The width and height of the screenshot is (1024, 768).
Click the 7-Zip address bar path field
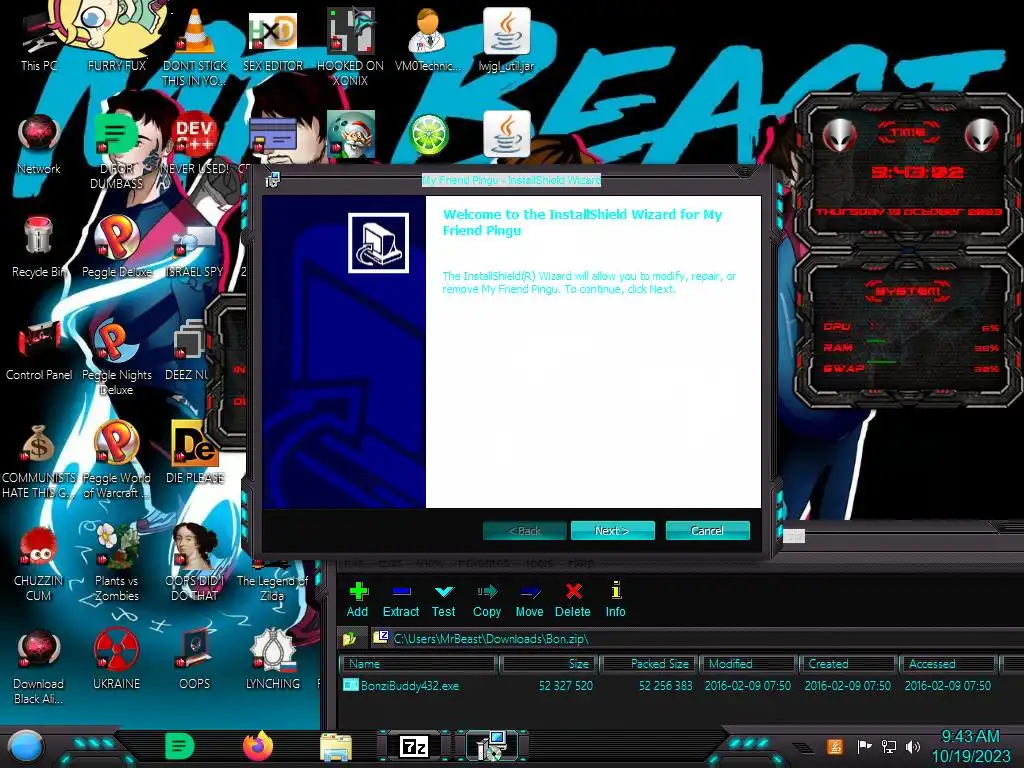click(x=696, y=638)
